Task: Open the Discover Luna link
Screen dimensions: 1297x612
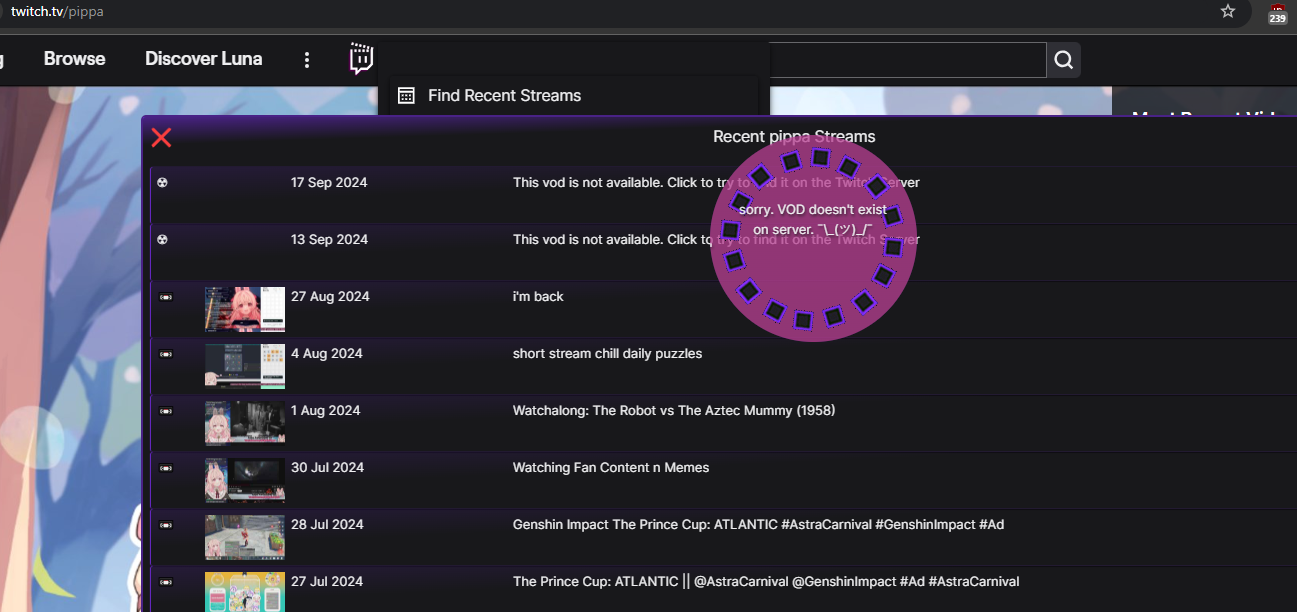Action: (x=204, y=59)
